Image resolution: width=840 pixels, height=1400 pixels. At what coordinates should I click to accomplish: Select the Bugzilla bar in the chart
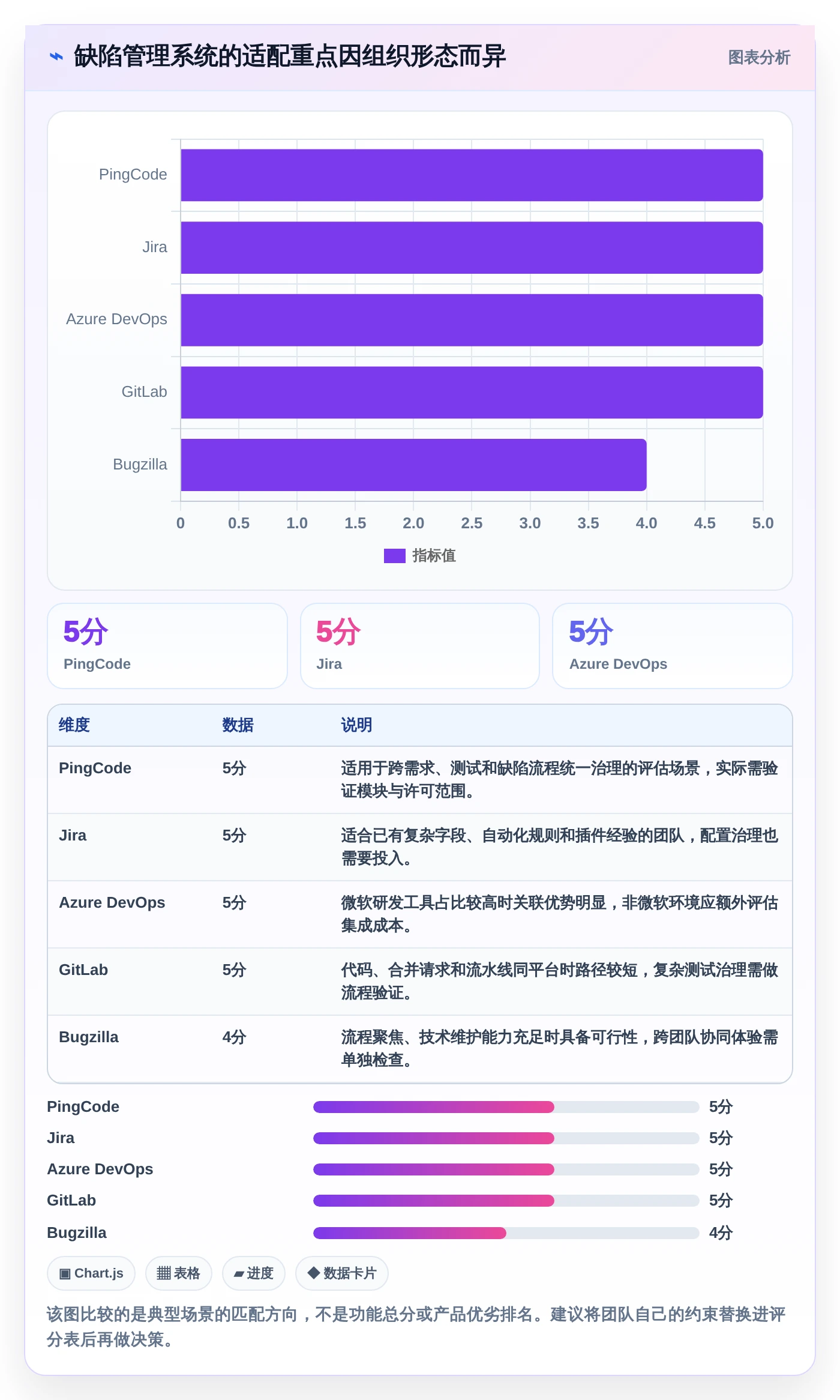coord(413,465)
